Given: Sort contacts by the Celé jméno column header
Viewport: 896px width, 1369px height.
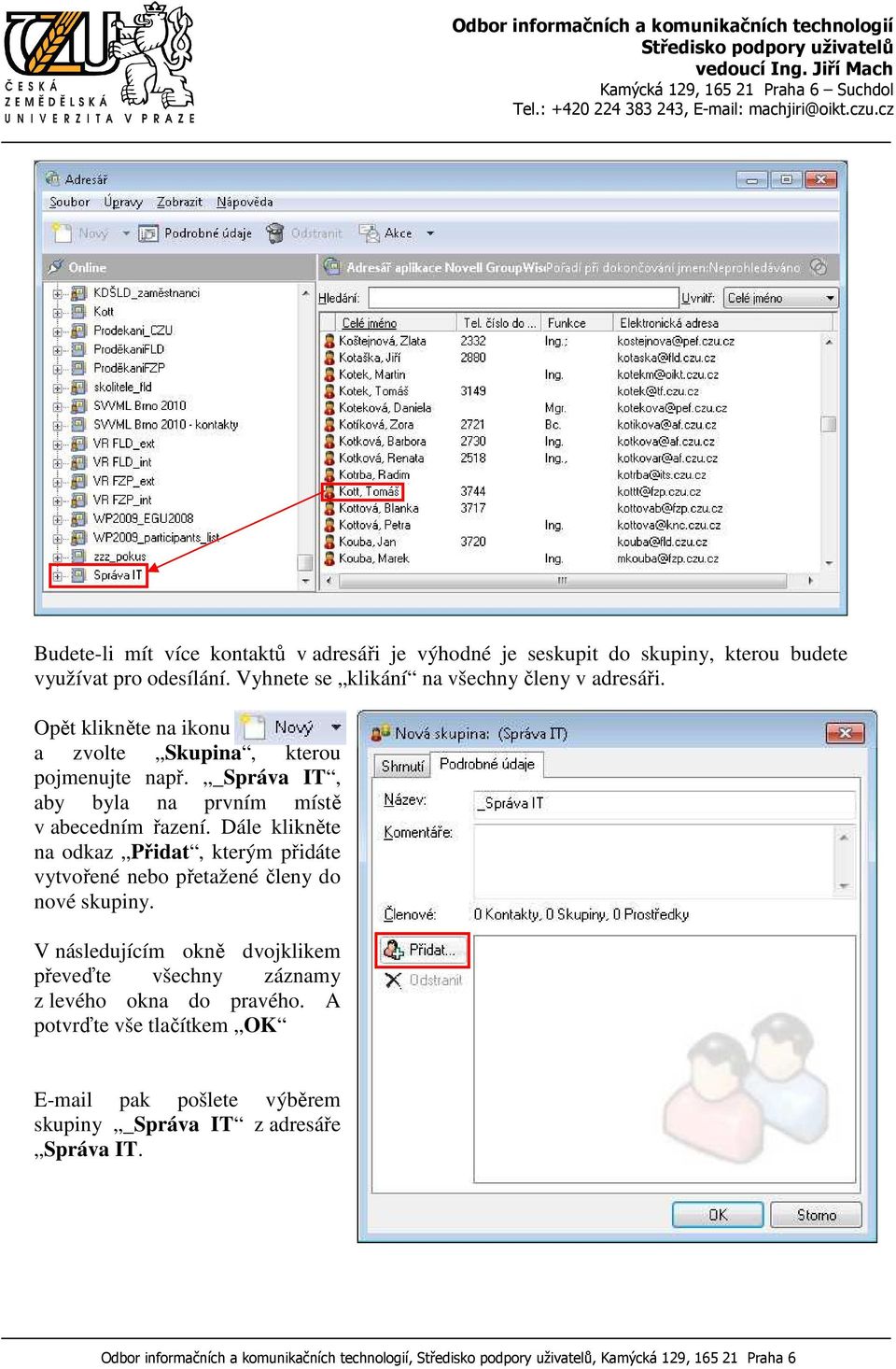Looking at the screenshot, I should coord(389,323).
